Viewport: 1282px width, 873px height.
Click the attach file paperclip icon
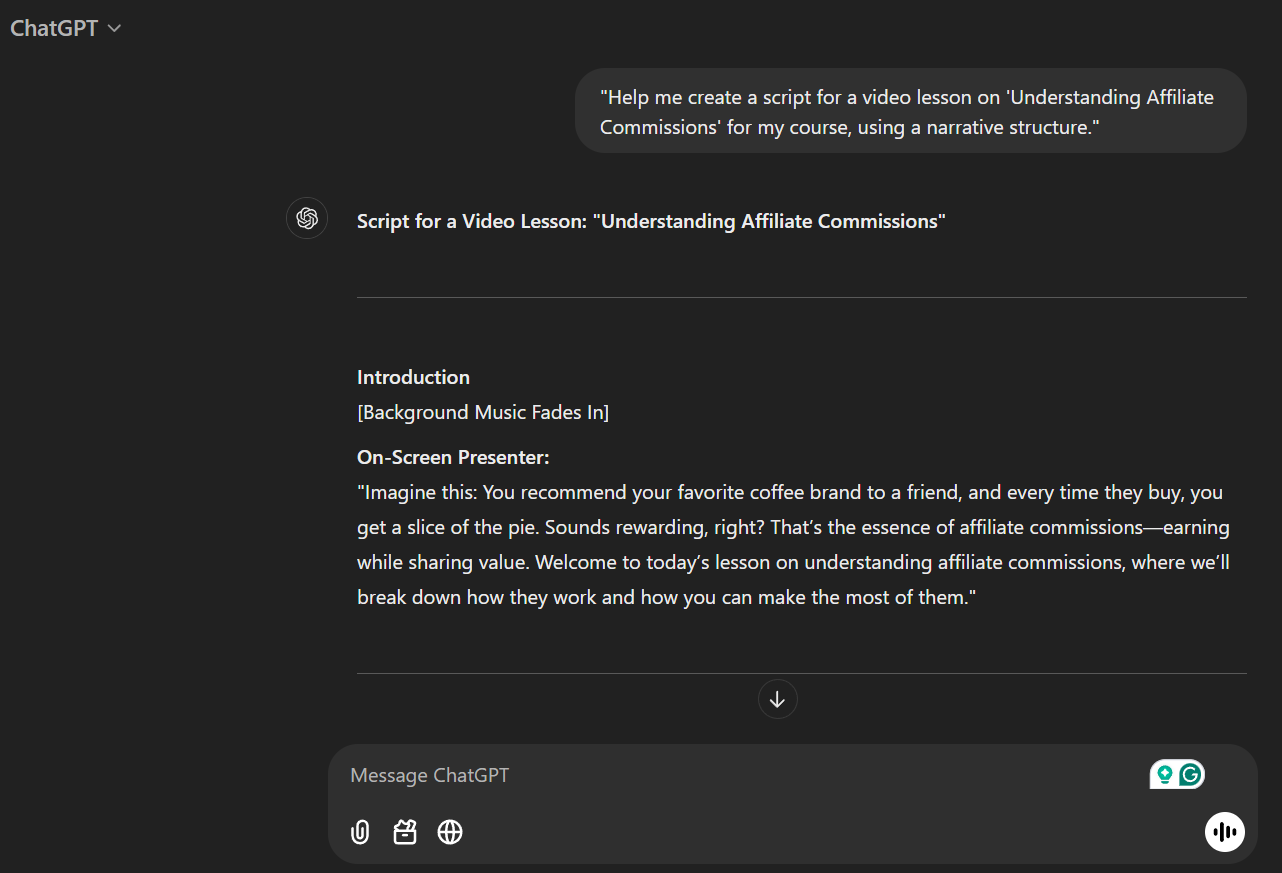pos(360,832)
